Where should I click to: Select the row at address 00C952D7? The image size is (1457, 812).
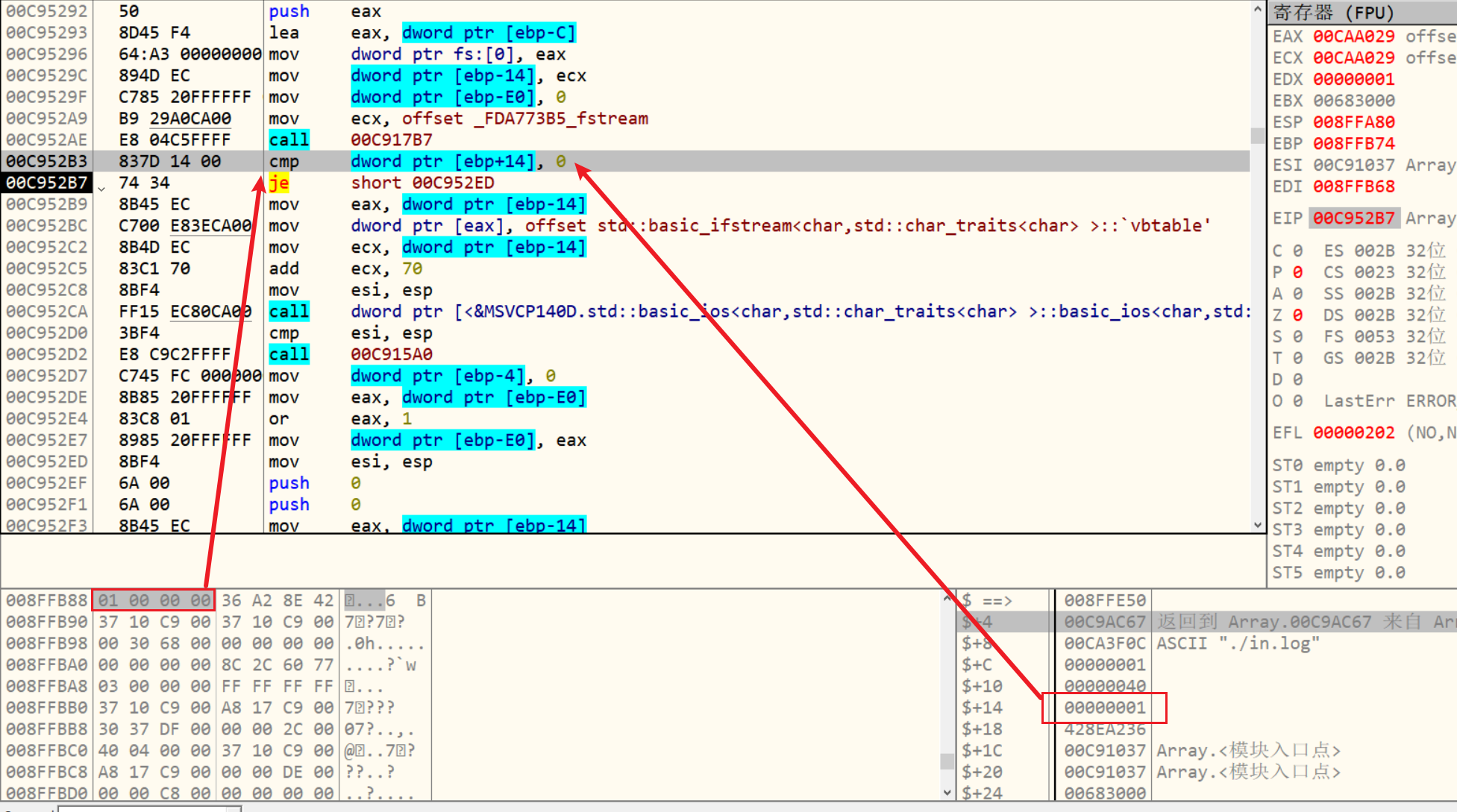(x=625, y=377)
